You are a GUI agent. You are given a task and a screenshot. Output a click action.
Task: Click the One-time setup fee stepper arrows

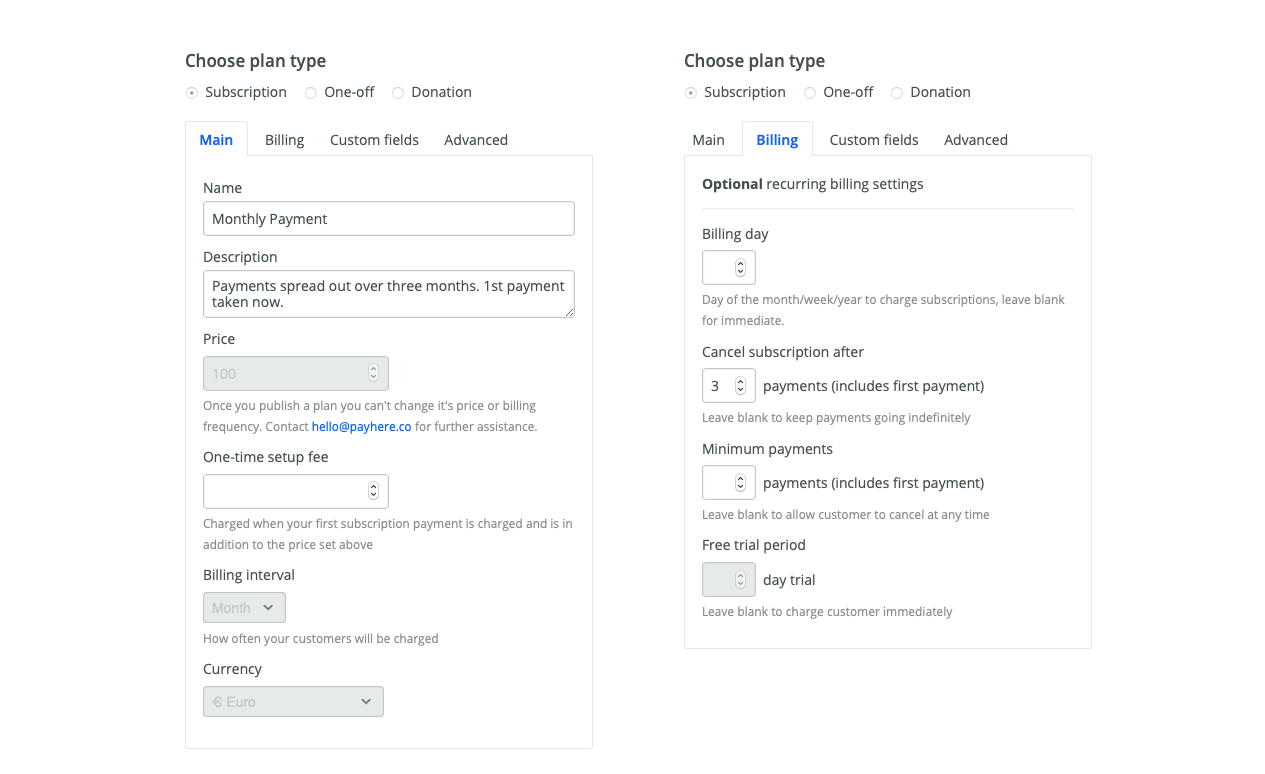tap(373, 491)
